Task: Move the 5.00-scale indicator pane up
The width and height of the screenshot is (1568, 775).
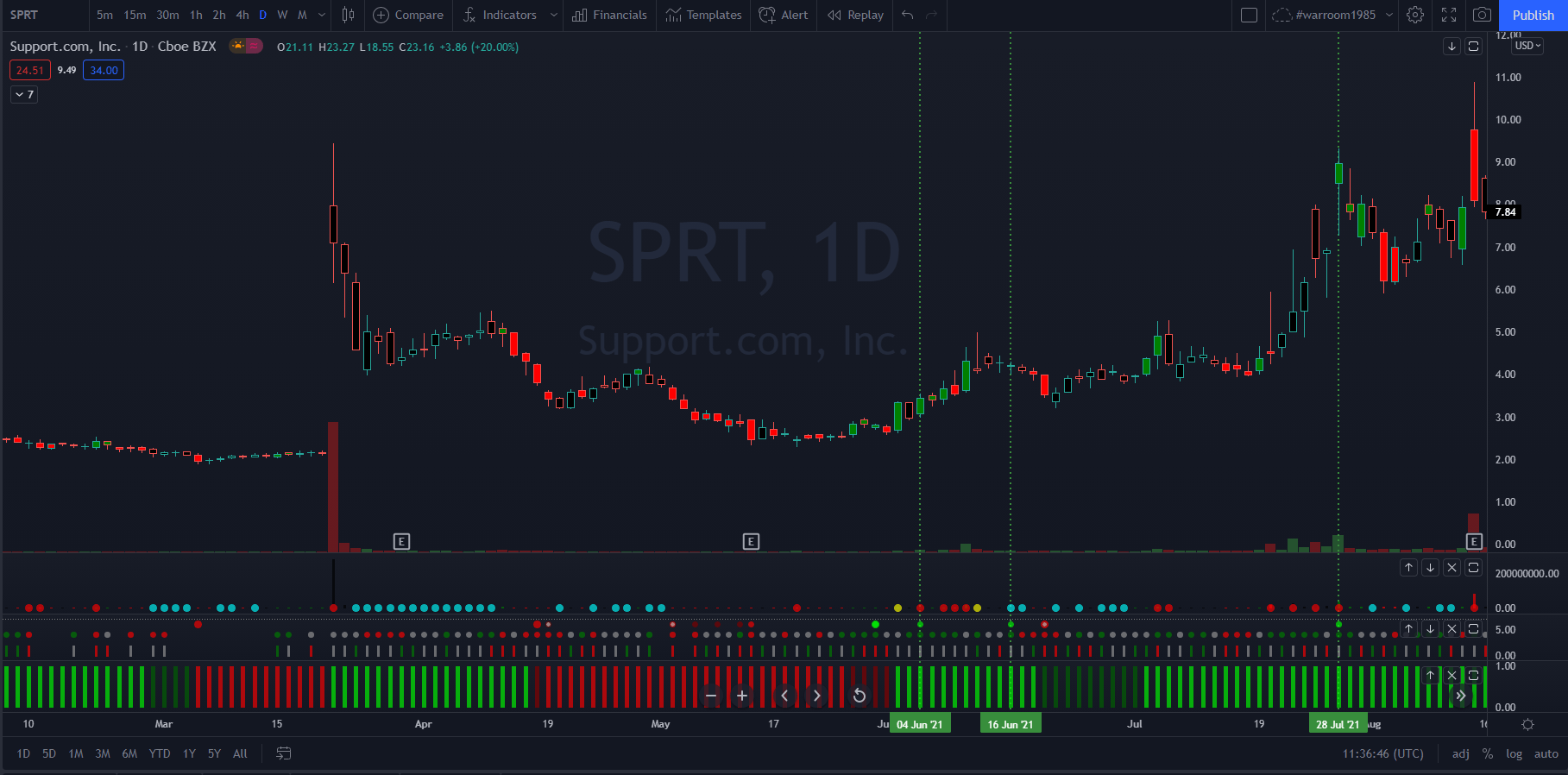Action: point(1408,628)
